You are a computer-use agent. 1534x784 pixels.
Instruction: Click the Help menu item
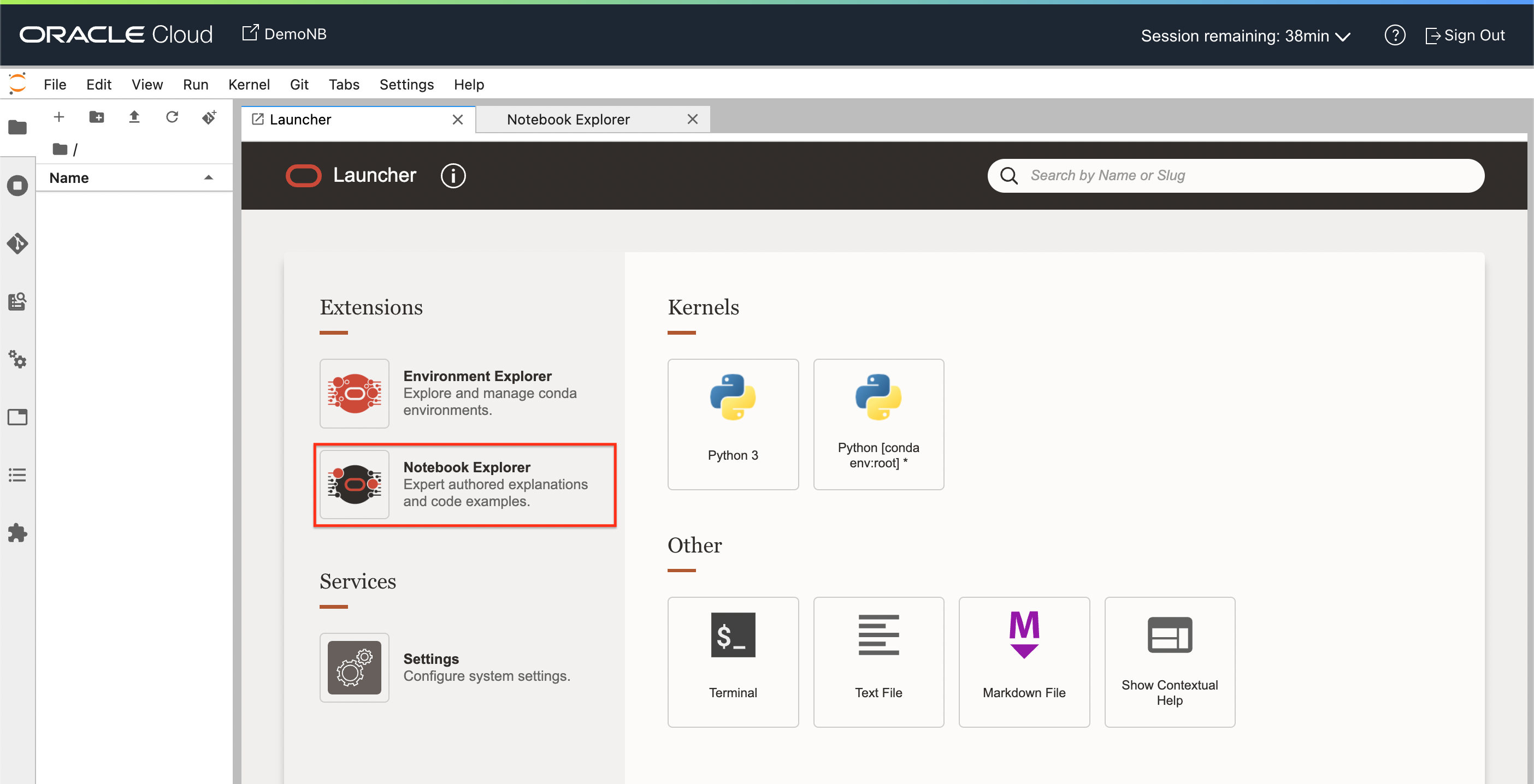point(468,83)
